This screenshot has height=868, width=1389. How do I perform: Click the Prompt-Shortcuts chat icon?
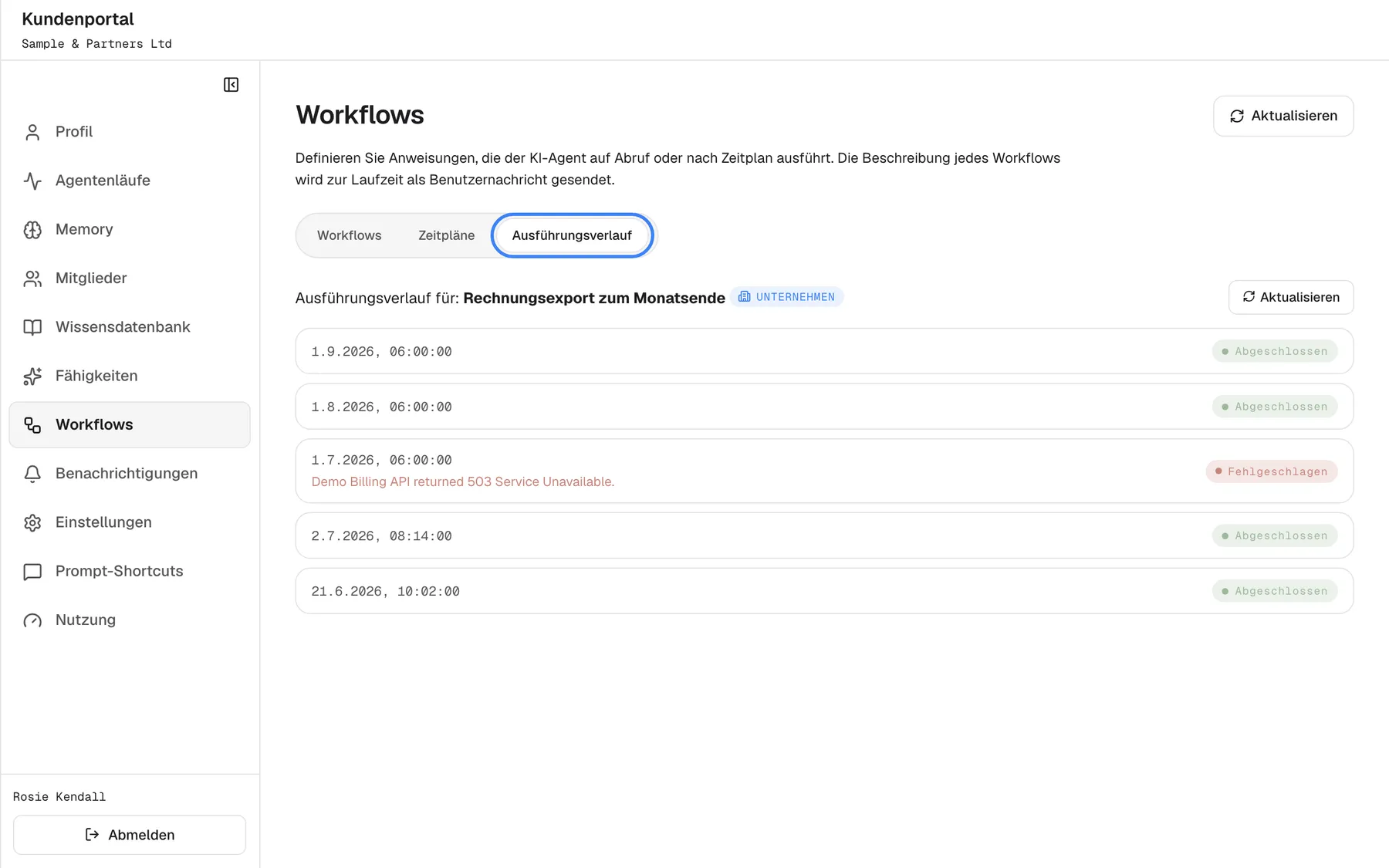click(32, 572)
